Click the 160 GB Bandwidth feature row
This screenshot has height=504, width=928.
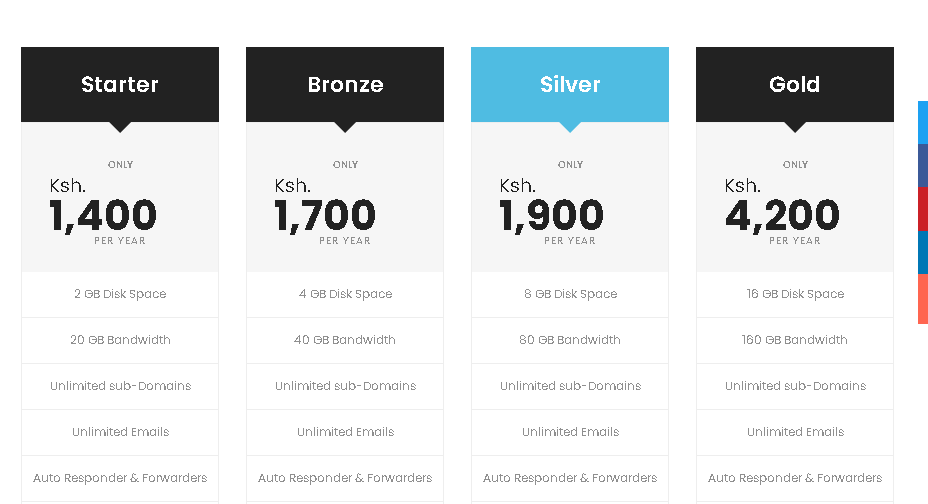pyautogui.click(x=795, y=340)
